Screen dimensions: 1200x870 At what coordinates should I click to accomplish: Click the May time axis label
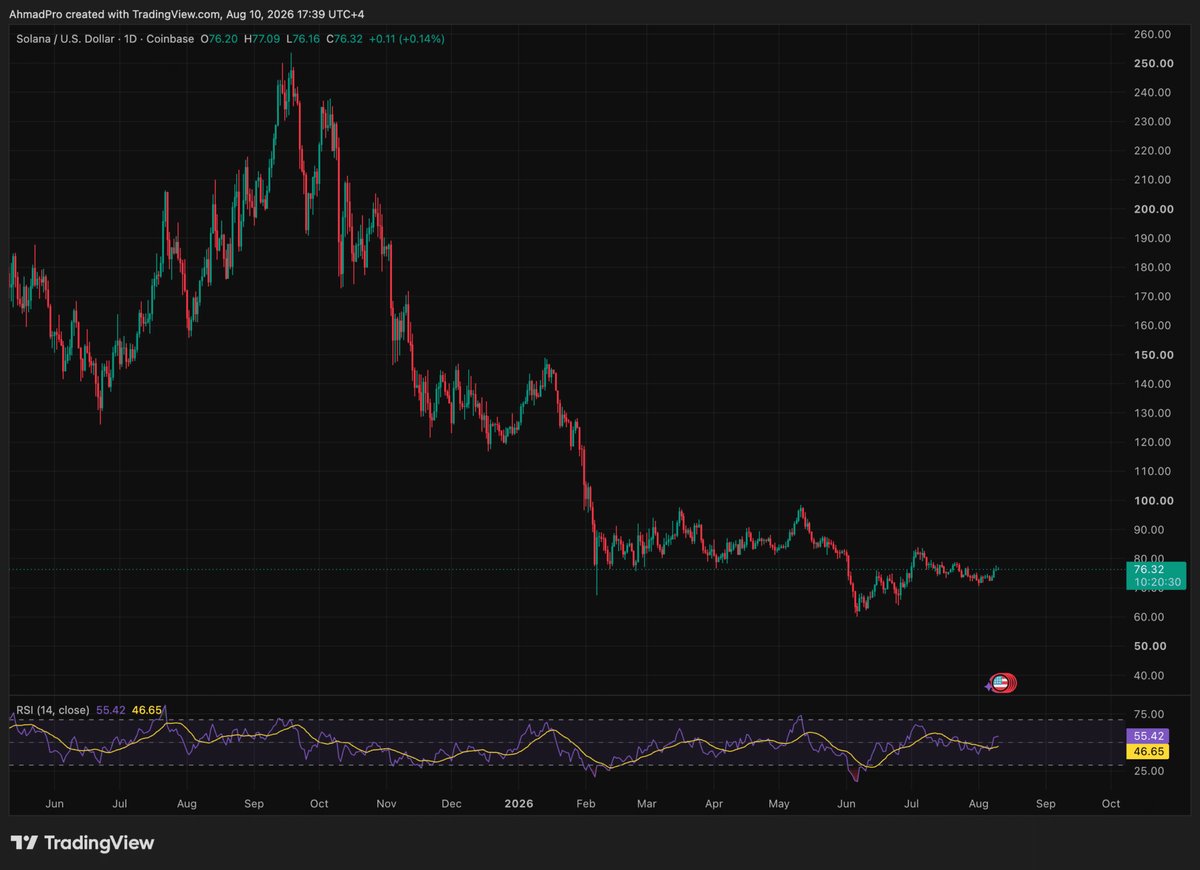[780, 803]
